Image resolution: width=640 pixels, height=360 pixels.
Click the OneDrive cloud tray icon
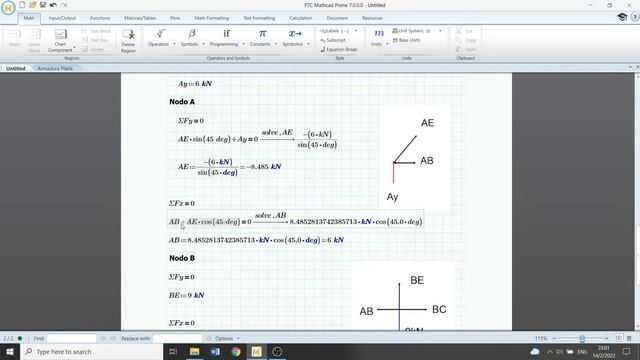click(x=535, y=351)
